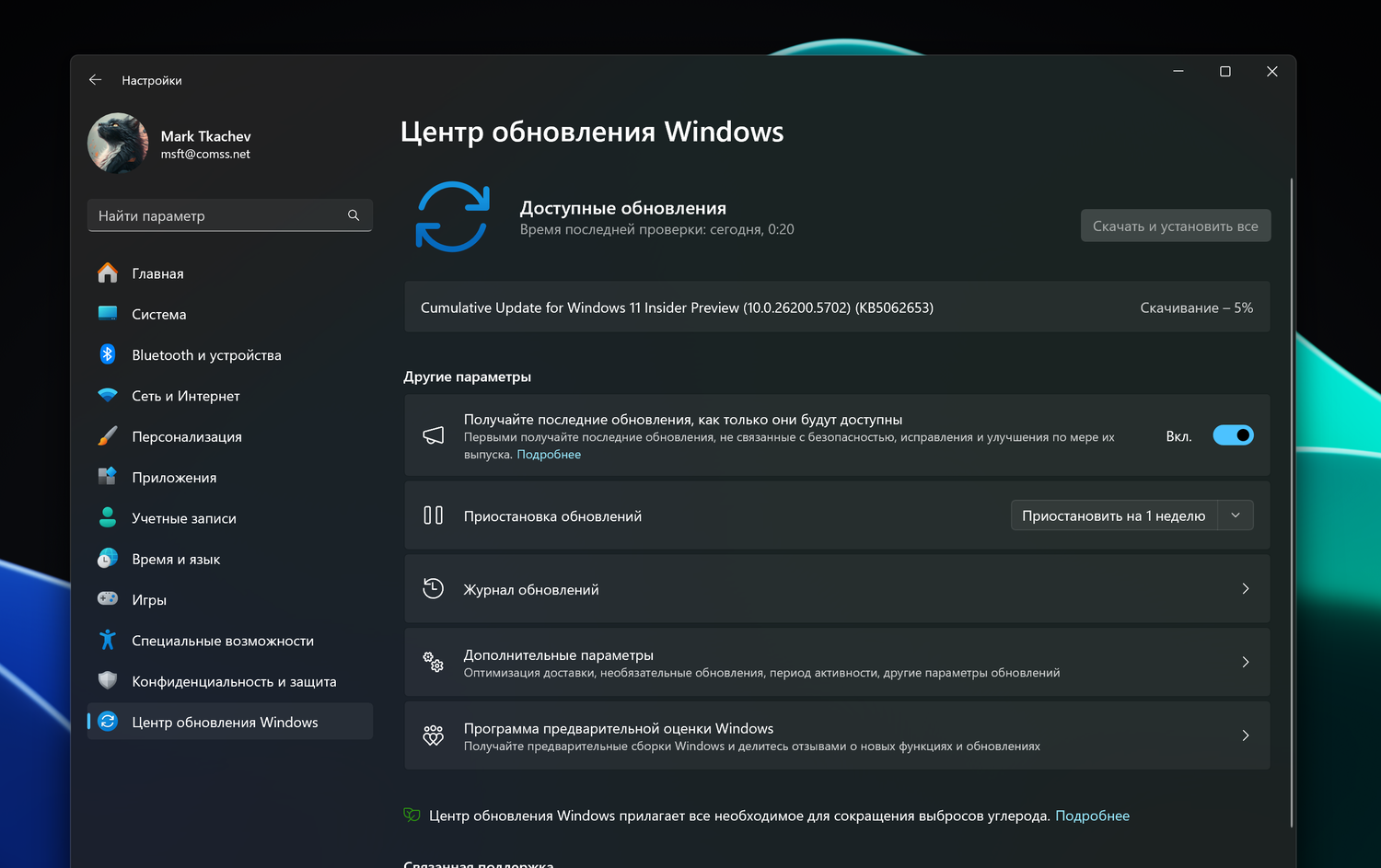The height and width of the screenshot is (868, 1381).
Task: Click the Время и язык globe clock icon
Action: click(x=108, y=559)
